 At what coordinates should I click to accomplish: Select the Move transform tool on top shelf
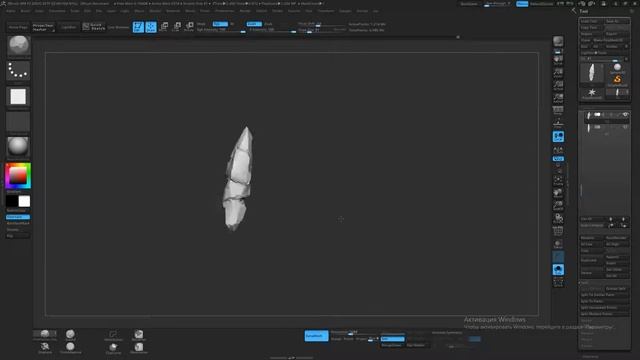[164, 27]
